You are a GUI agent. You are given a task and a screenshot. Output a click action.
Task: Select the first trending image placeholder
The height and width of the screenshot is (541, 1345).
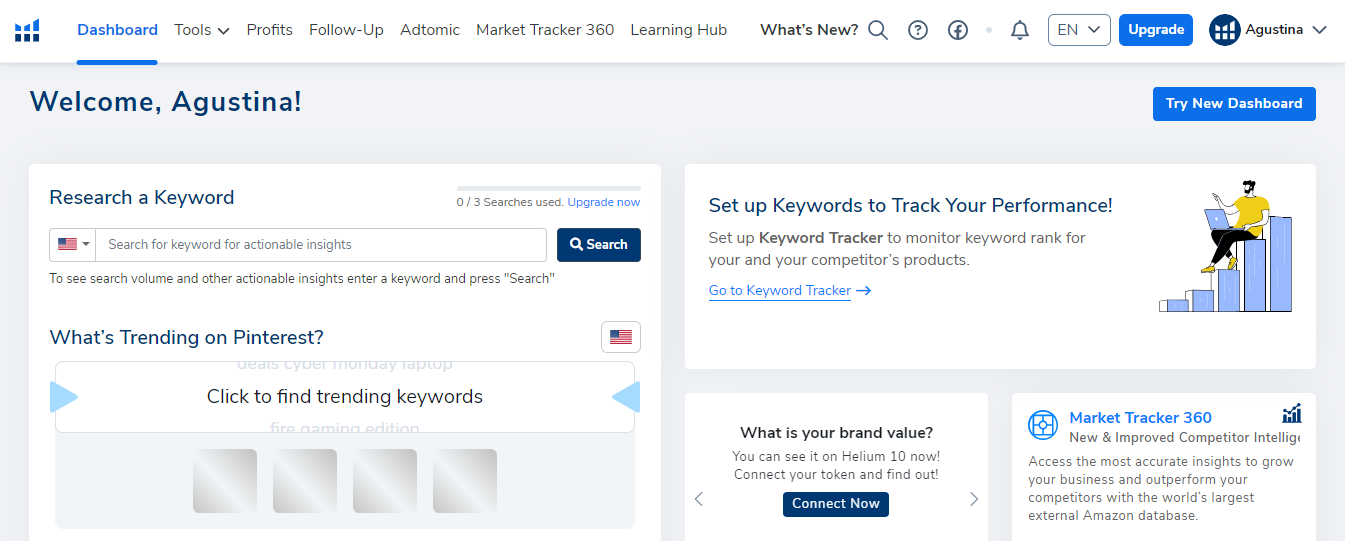[x=225, y=481]
